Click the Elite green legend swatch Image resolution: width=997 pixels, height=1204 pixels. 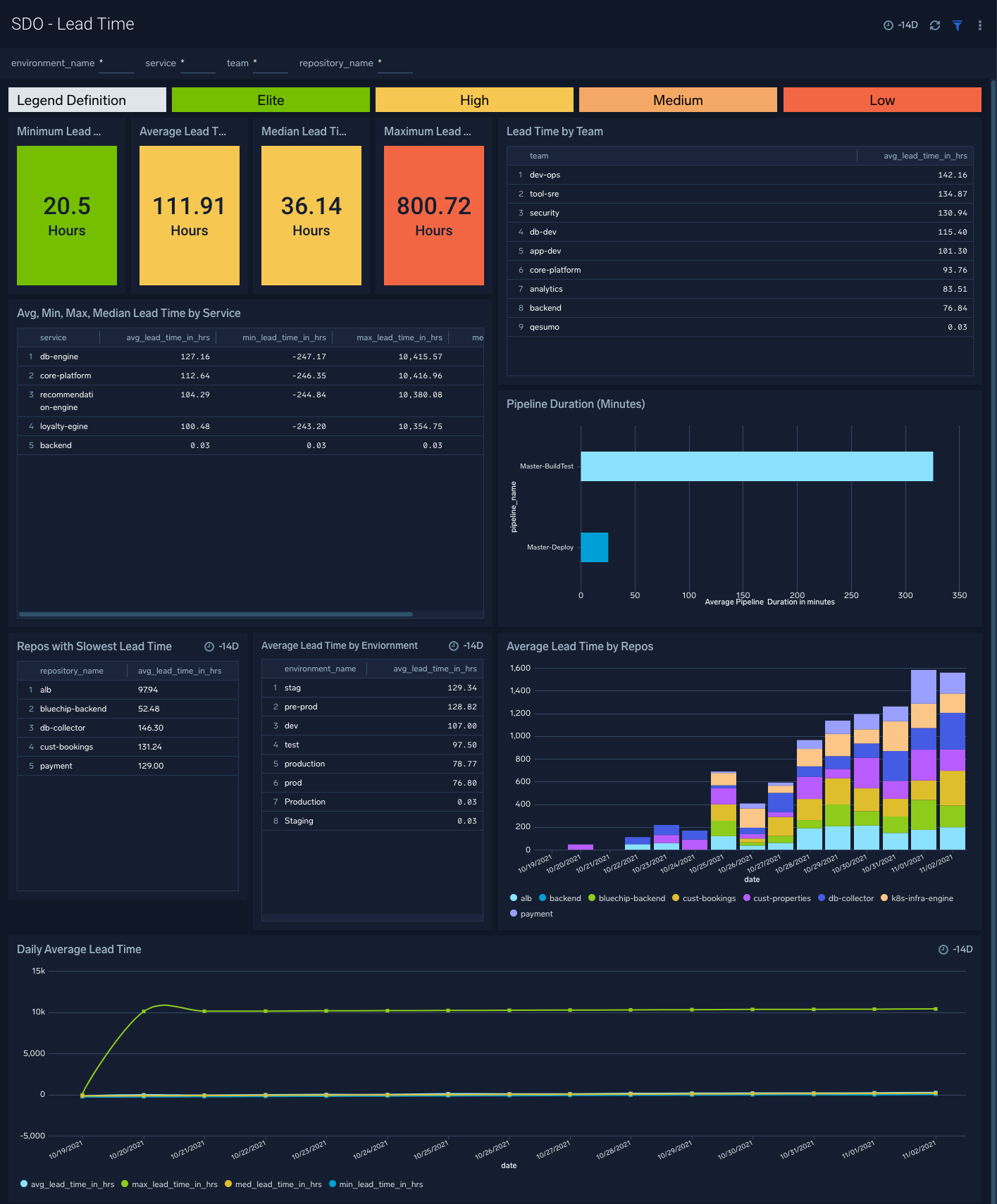271,100
